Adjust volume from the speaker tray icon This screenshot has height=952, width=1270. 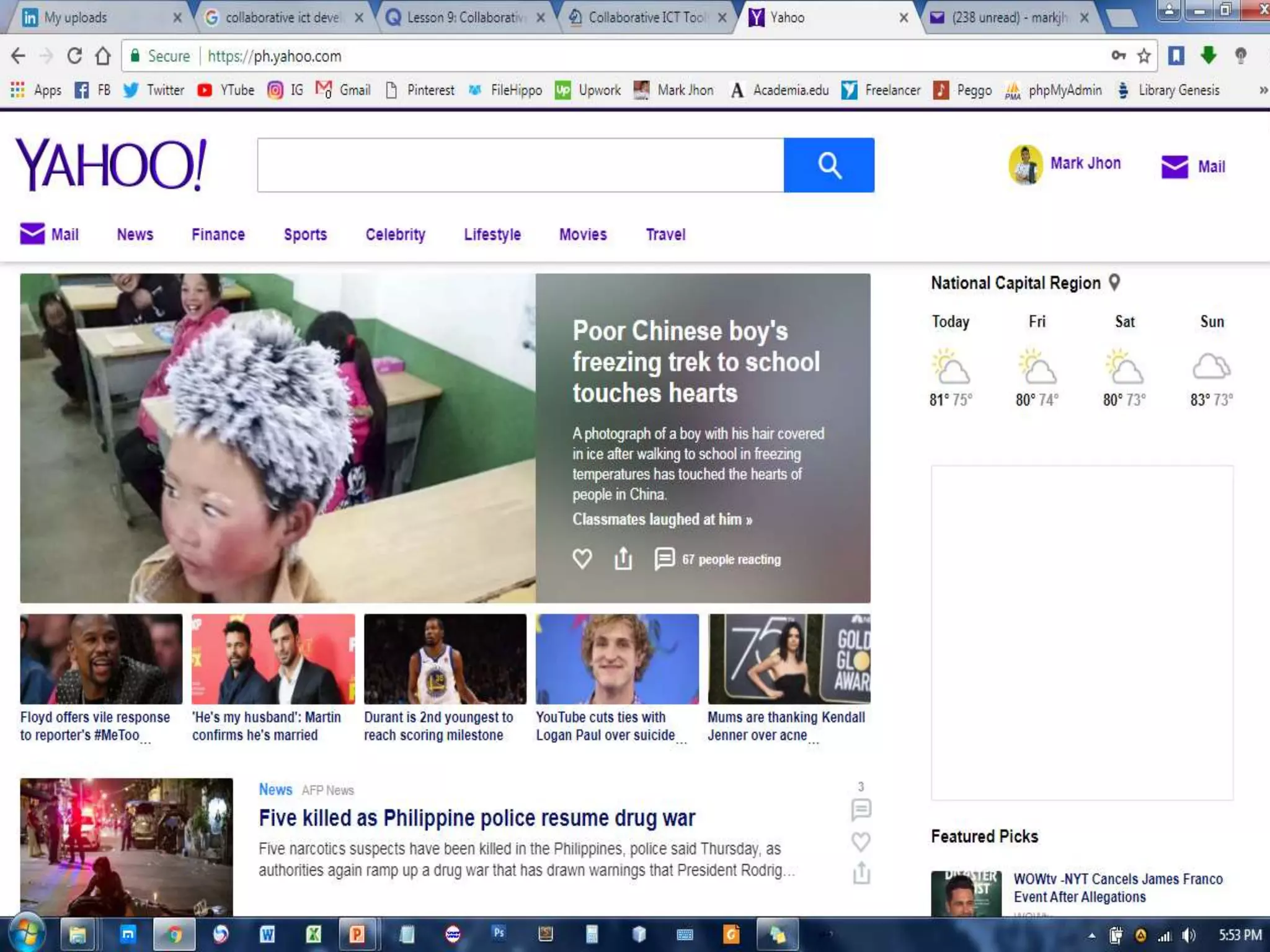1188,935
